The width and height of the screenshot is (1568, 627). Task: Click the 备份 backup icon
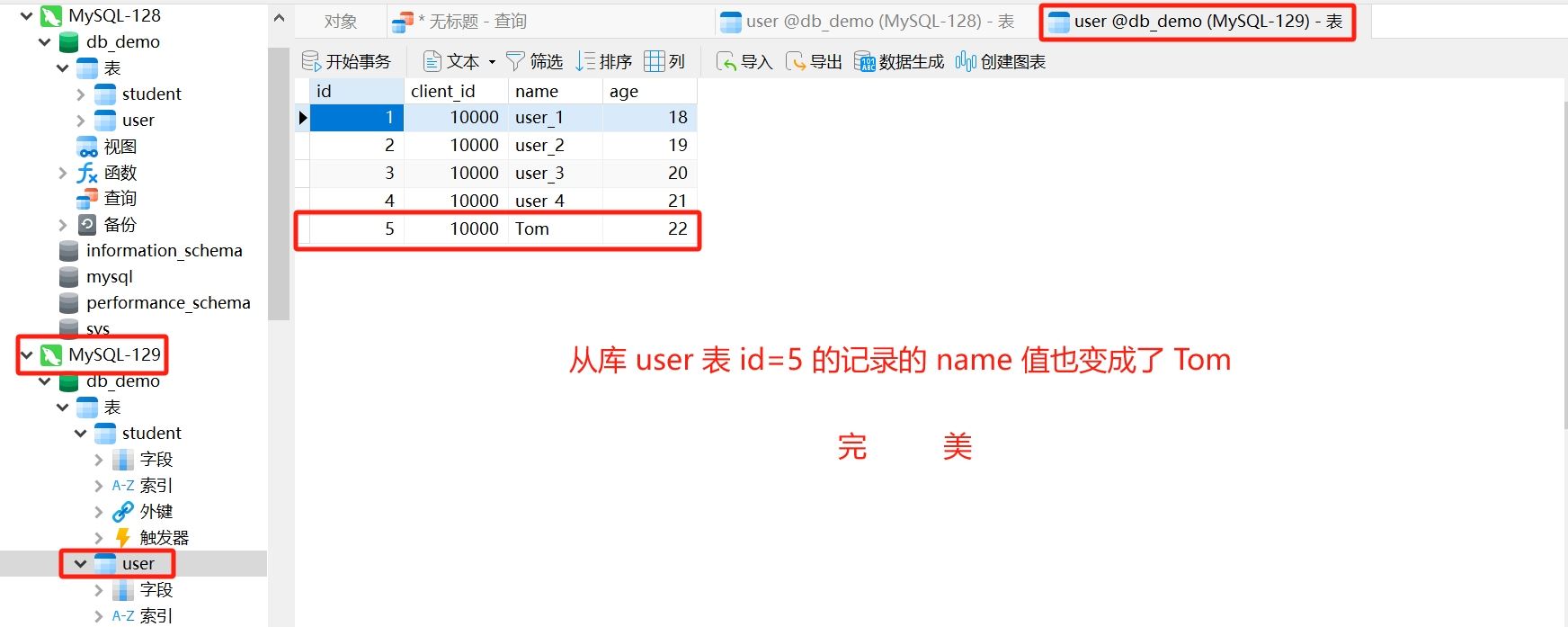(87, 224)
